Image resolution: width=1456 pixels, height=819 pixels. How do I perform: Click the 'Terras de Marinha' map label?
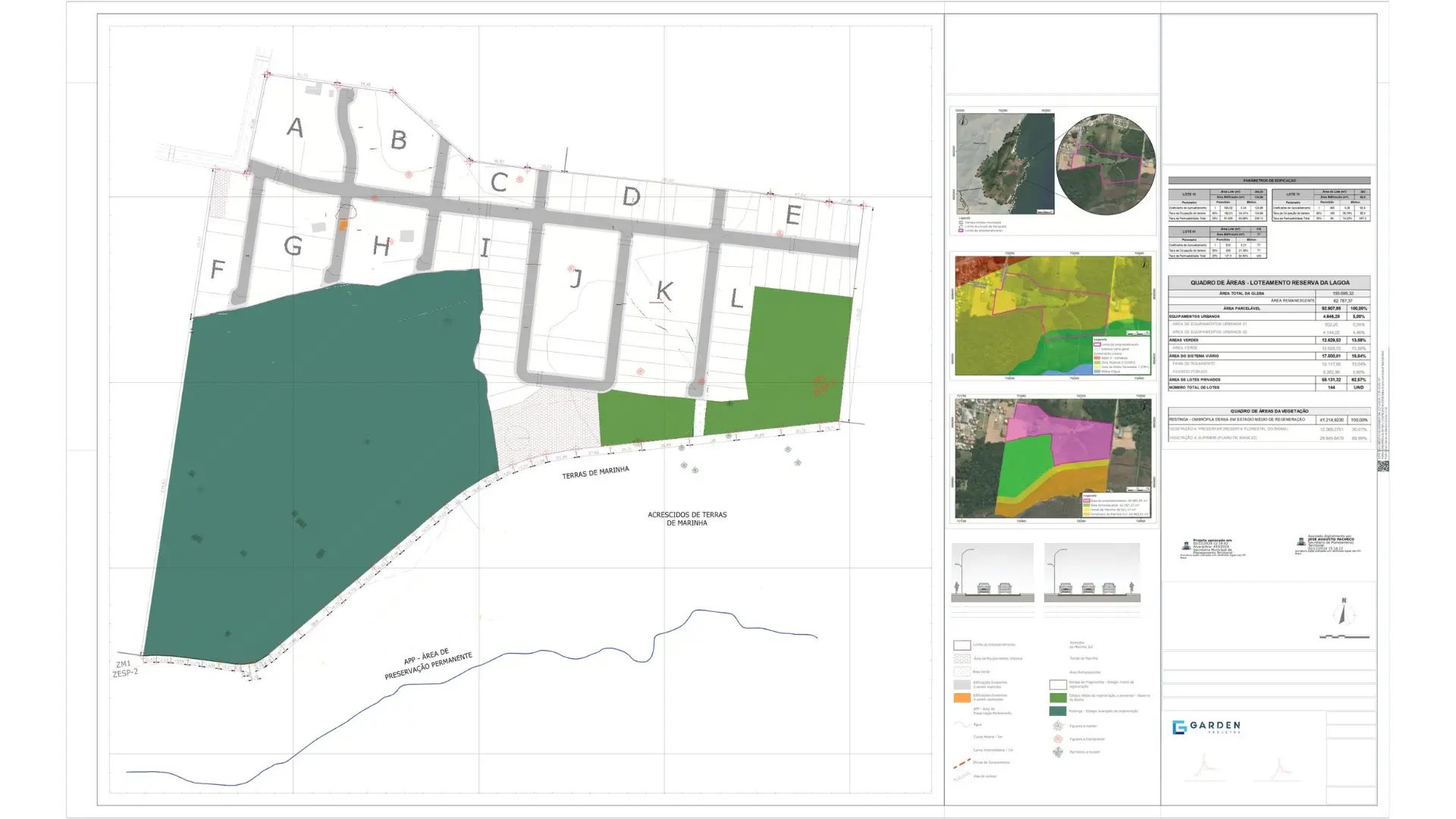595,473
